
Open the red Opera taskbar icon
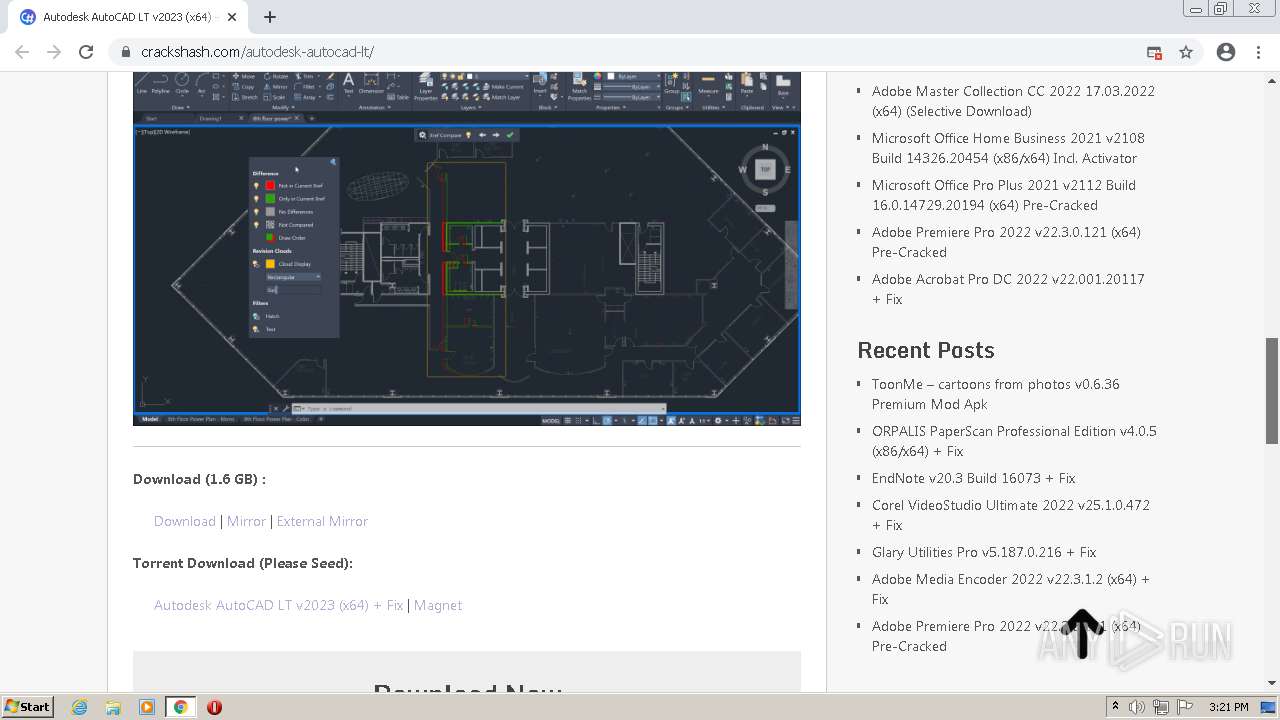pos(214,707)
